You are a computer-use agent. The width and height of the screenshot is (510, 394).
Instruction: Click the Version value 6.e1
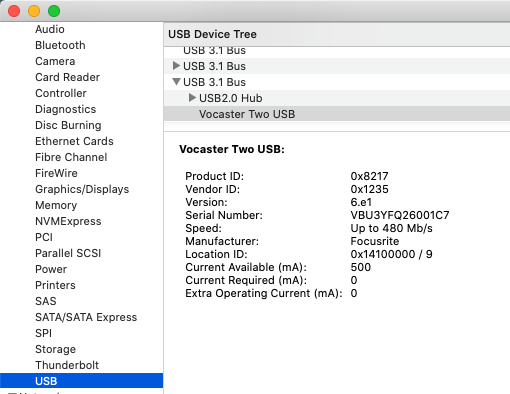click(x=361, y=202)
